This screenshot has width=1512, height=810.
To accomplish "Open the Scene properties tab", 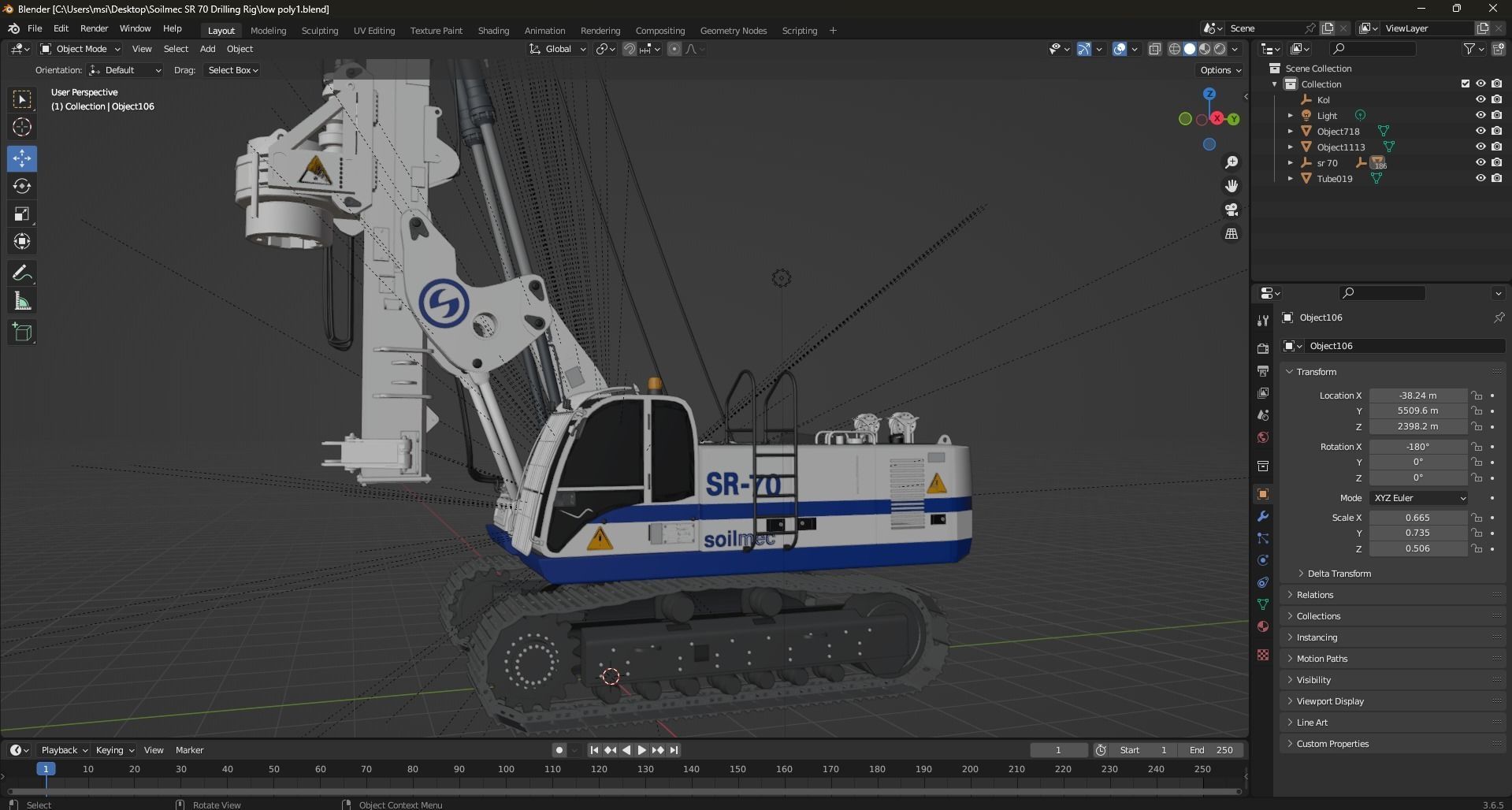I will 1263,414.
